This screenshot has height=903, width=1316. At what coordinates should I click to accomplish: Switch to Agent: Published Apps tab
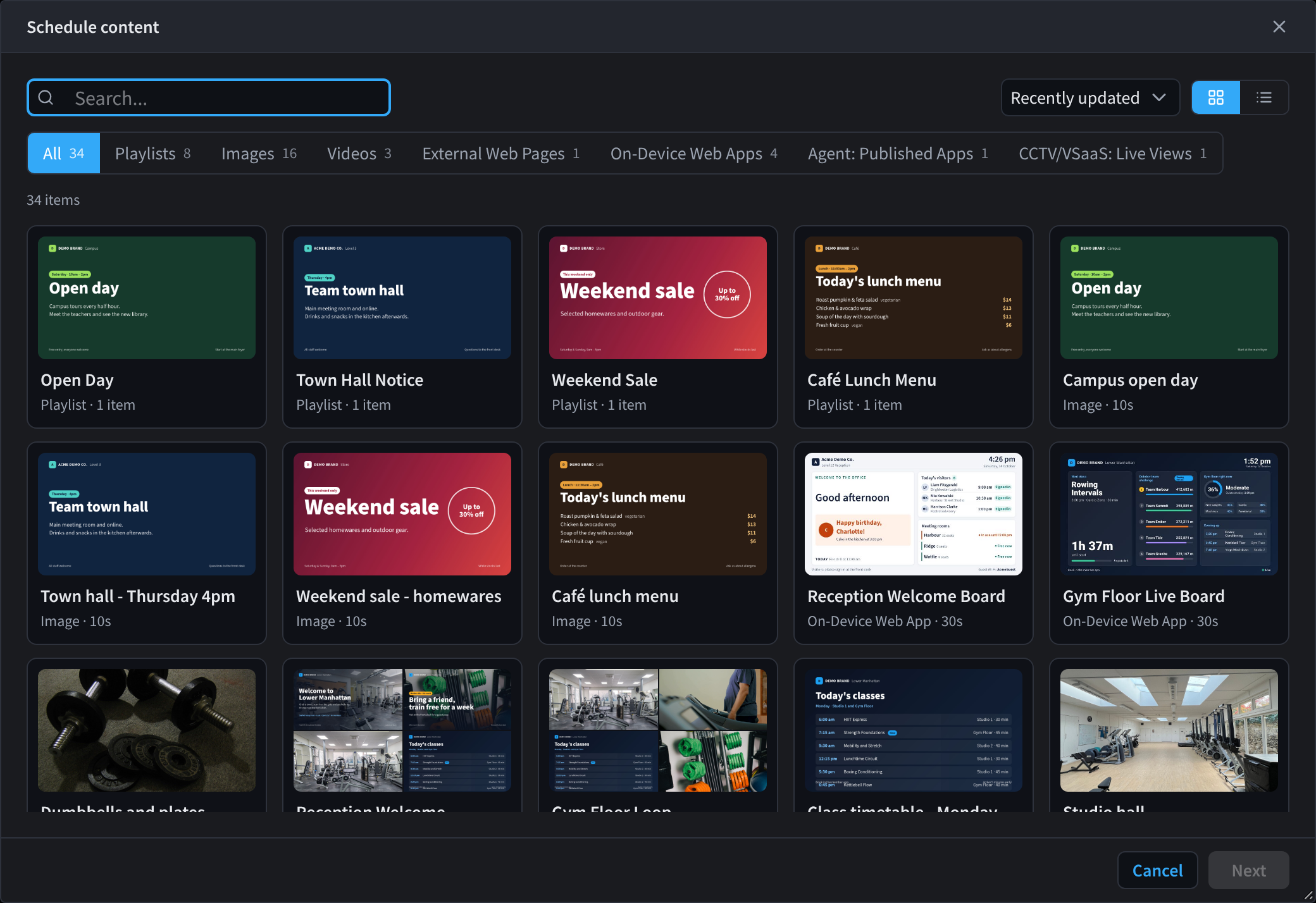(x=898, y=153)
